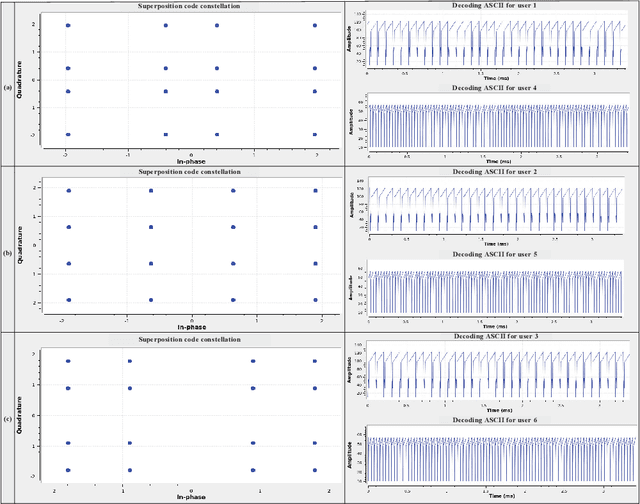The width and height of the screenshot is (640, 504).
Task: Select the 'Decoding ASCII for user 4' plot title
Action: 494,88
